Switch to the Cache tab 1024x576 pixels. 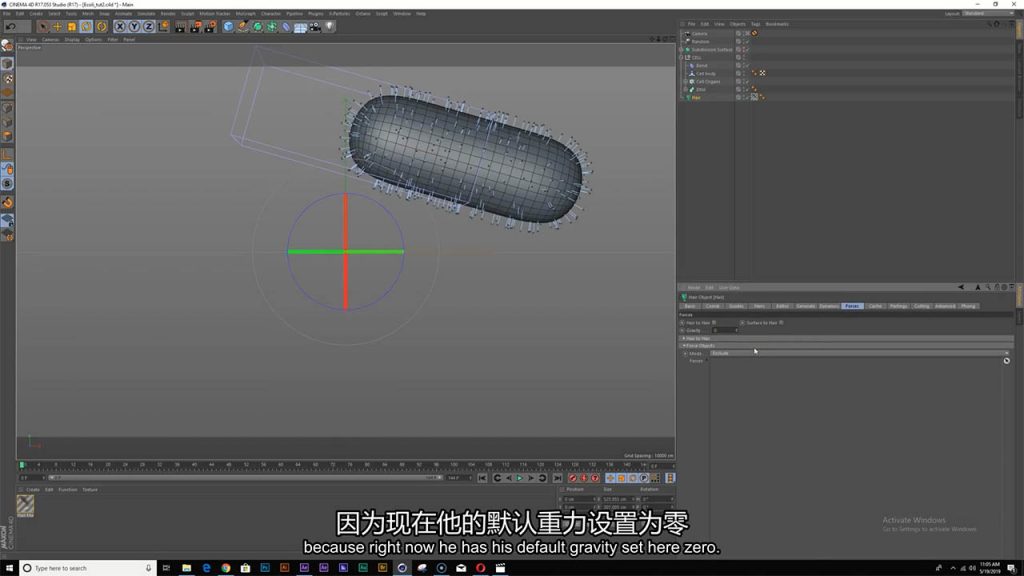tap(875, 306)
